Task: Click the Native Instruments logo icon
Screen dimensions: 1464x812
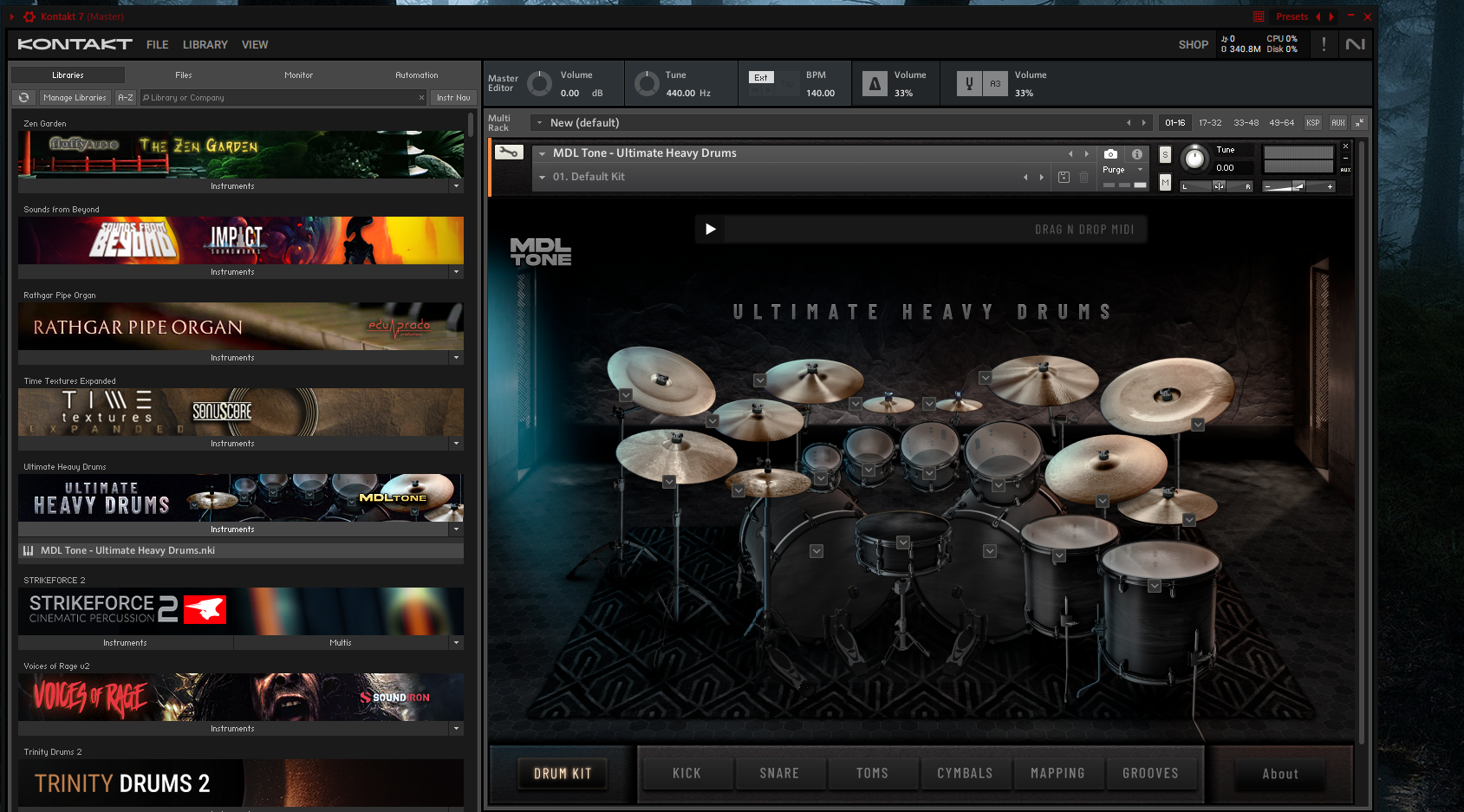Action: [x=1355, y=44]
